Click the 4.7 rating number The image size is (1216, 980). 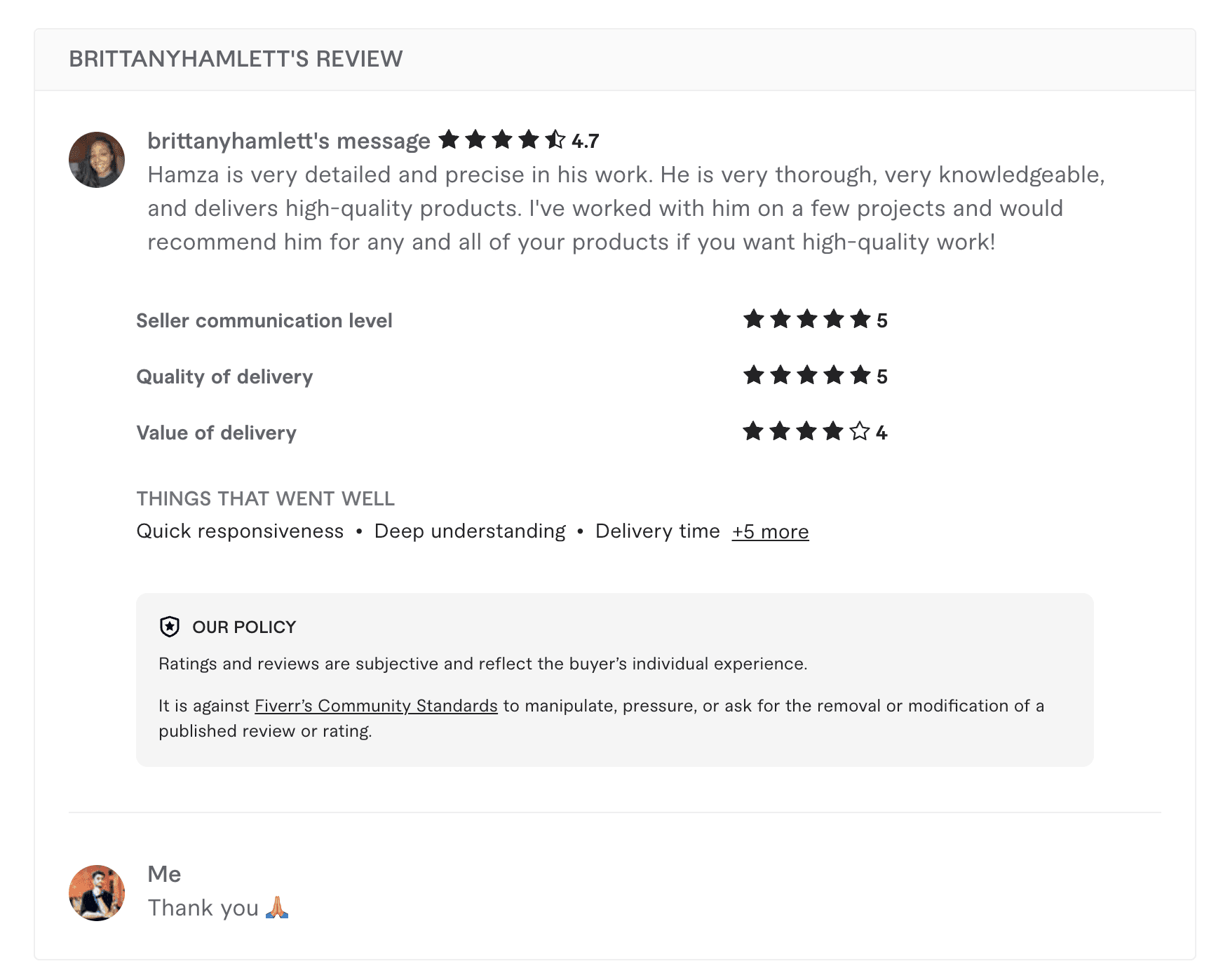[x=584, y=139]
